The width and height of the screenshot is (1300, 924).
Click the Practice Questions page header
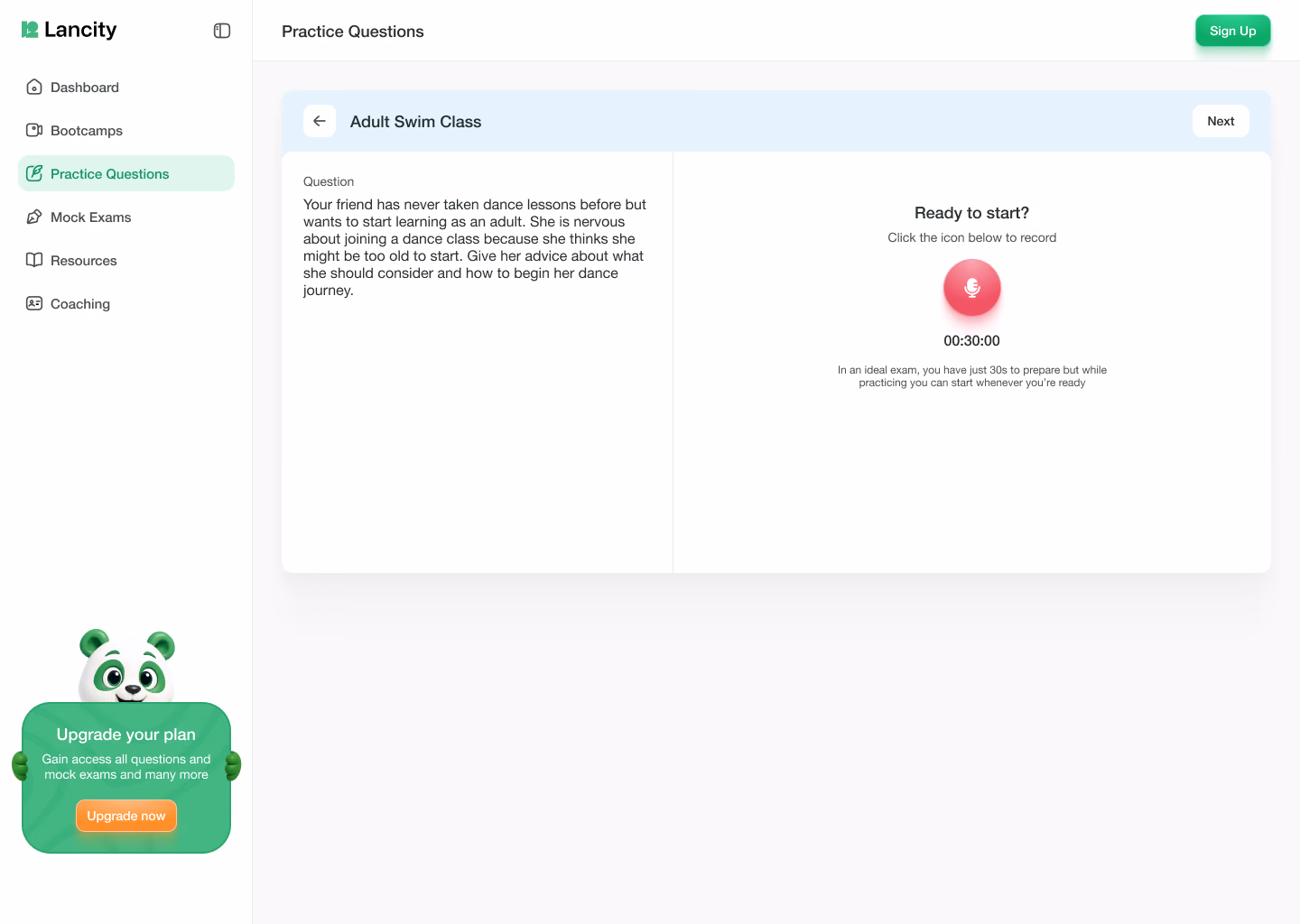click(x=353, y=32)
